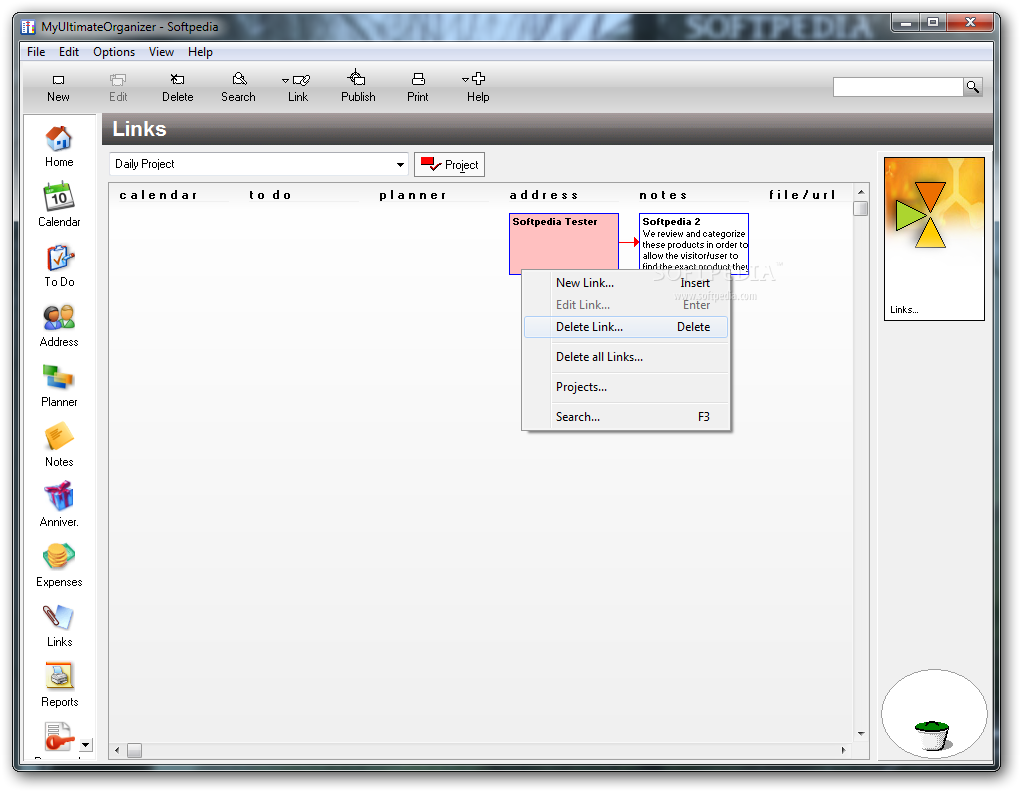Maximize the MyUltimateOrganizer window
Image resolution: width=1021 pixels, height=792 pixels.
point(933,23)
